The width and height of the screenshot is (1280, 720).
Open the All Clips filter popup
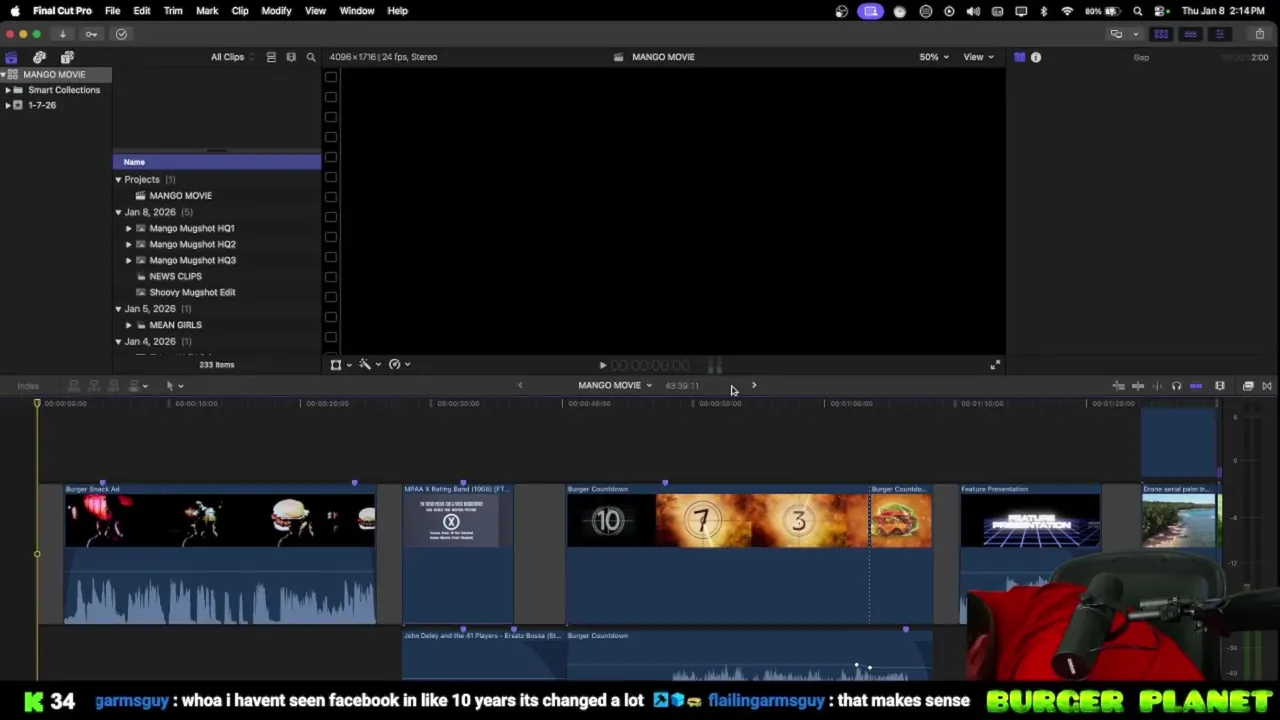pos(232,57)
